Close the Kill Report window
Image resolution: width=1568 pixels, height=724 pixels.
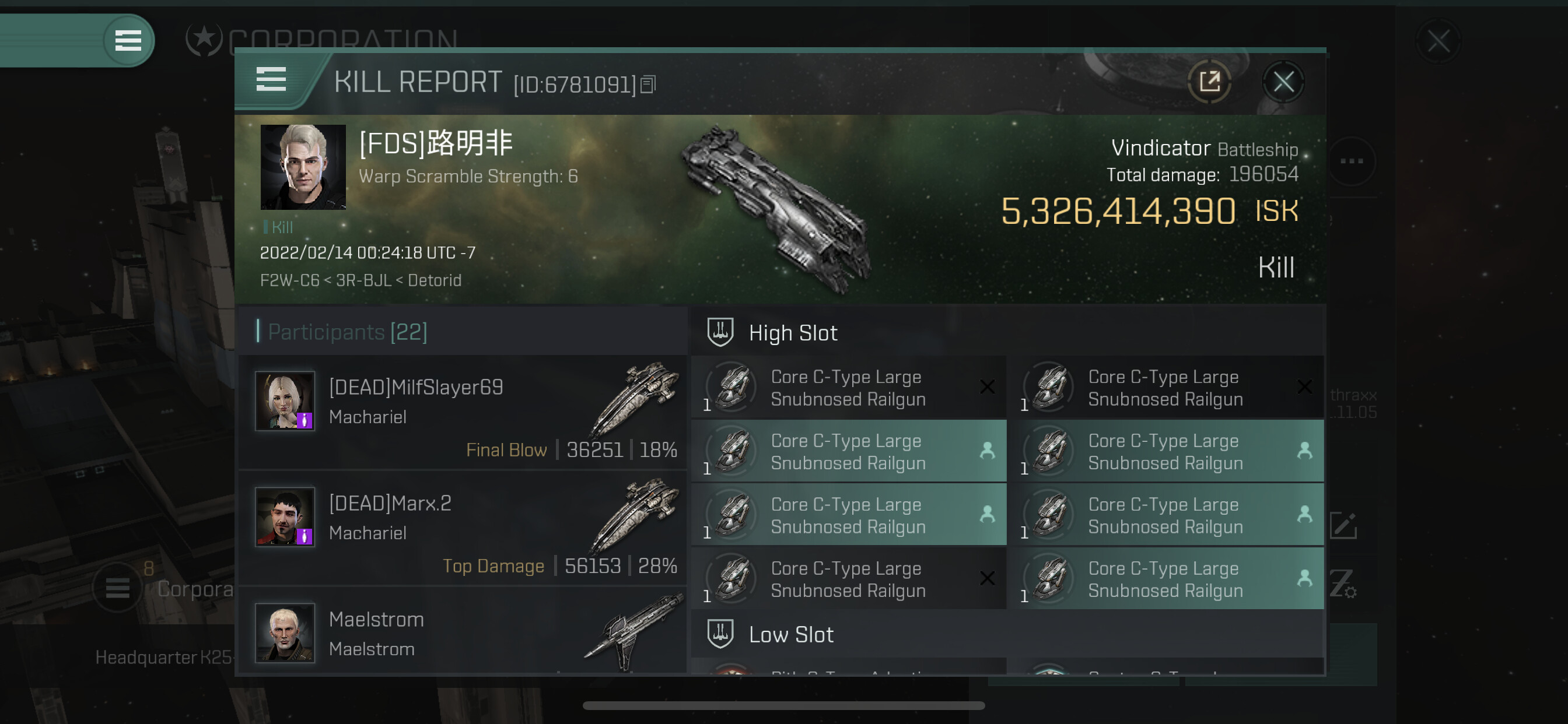coord(1283,82)
